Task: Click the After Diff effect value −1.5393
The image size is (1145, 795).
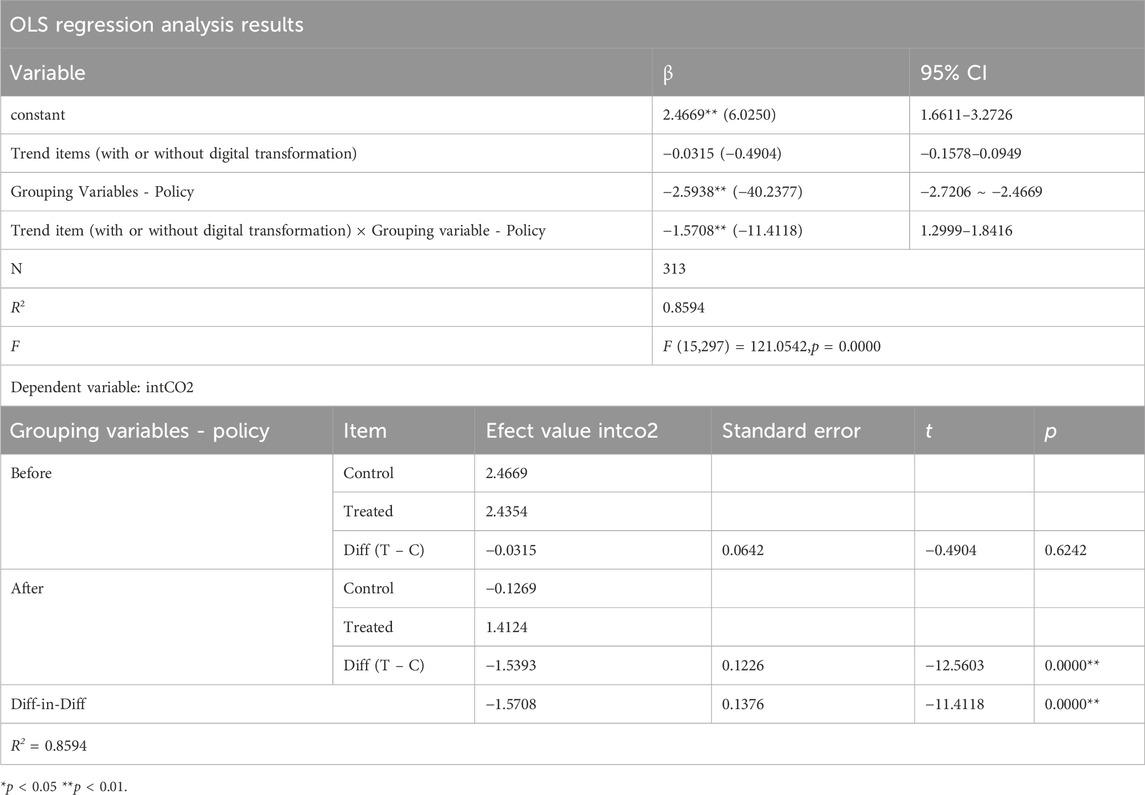Action: [x=510, y=665]
